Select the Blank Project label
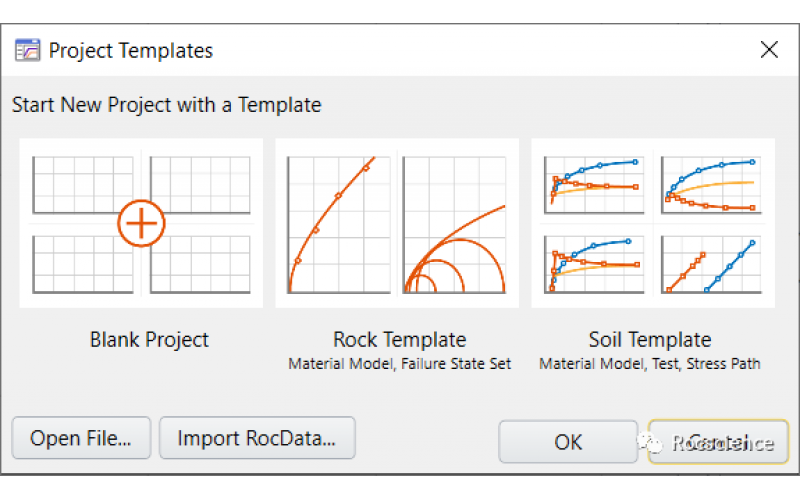This screenshot has width=800, height=500. tap(149, 340)
